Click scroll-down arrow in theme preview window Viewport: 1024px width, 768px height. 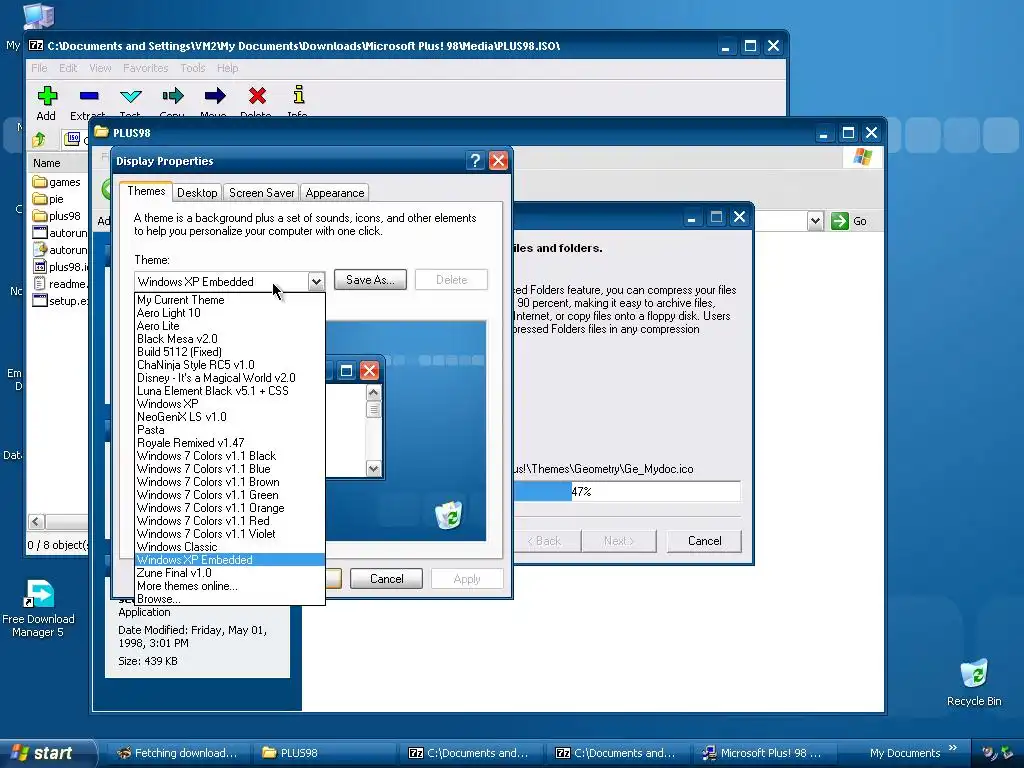tap(374, 468)
